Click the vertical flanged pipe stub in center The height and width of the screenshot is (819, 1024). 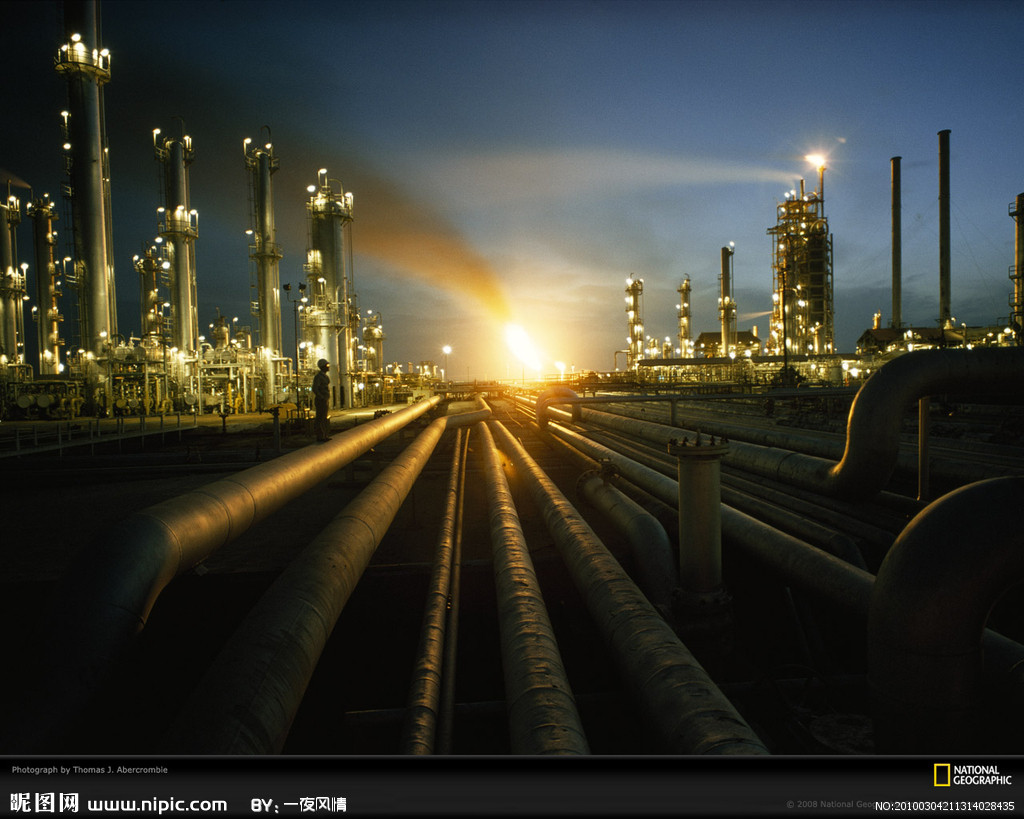[698, 515]
